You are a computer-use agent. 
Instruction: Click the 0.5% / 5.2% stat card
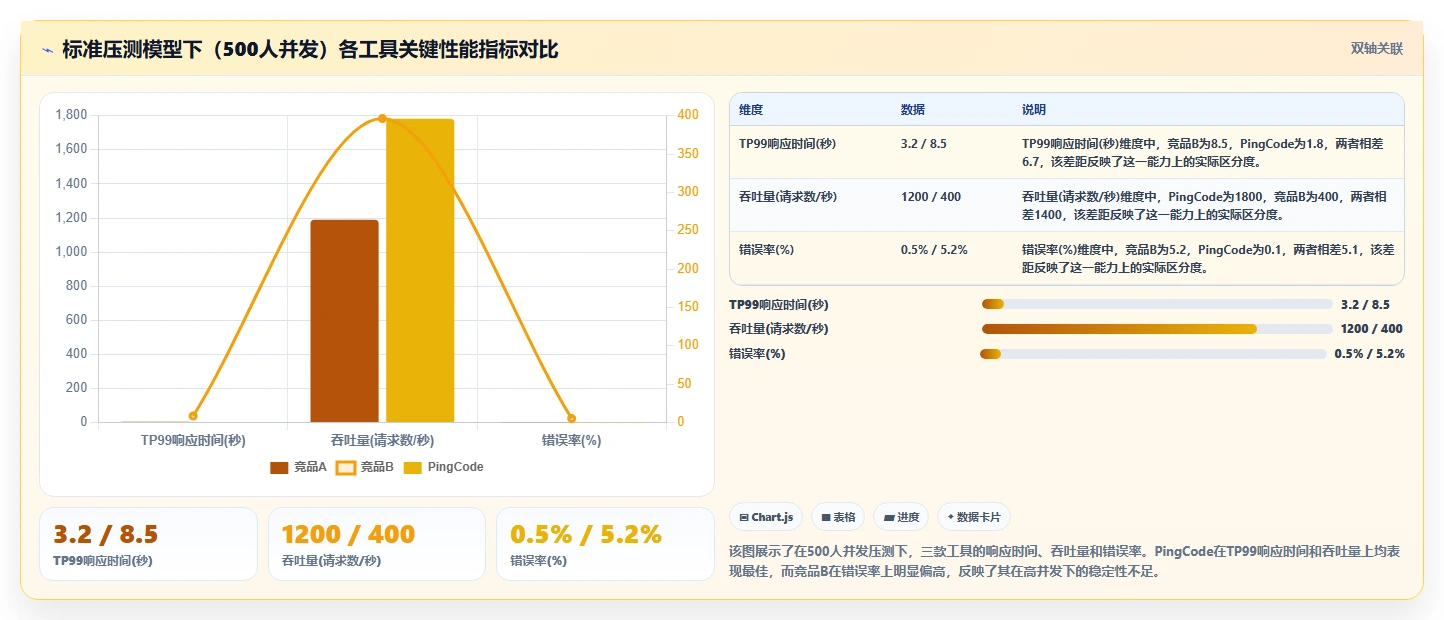605,544
